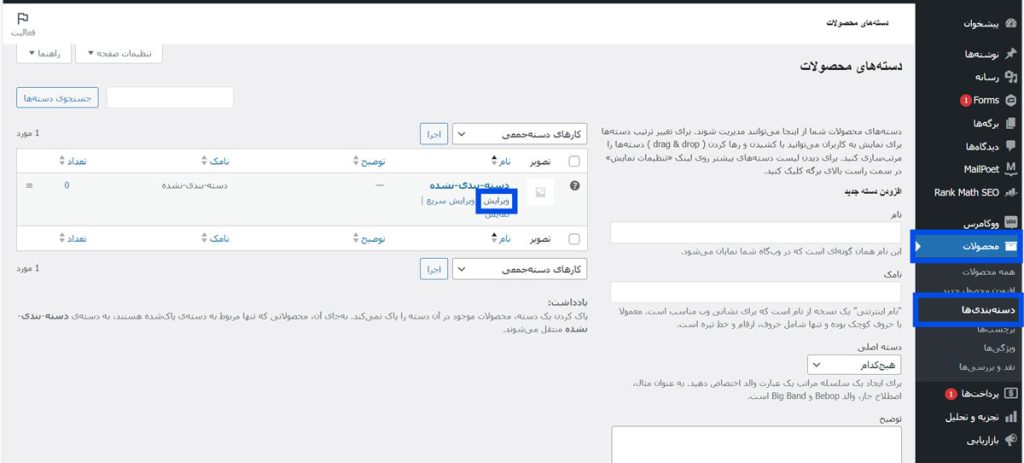Sort by تعداد in the top table header
Screen dimensions: 1024x463
pos(73,161)
